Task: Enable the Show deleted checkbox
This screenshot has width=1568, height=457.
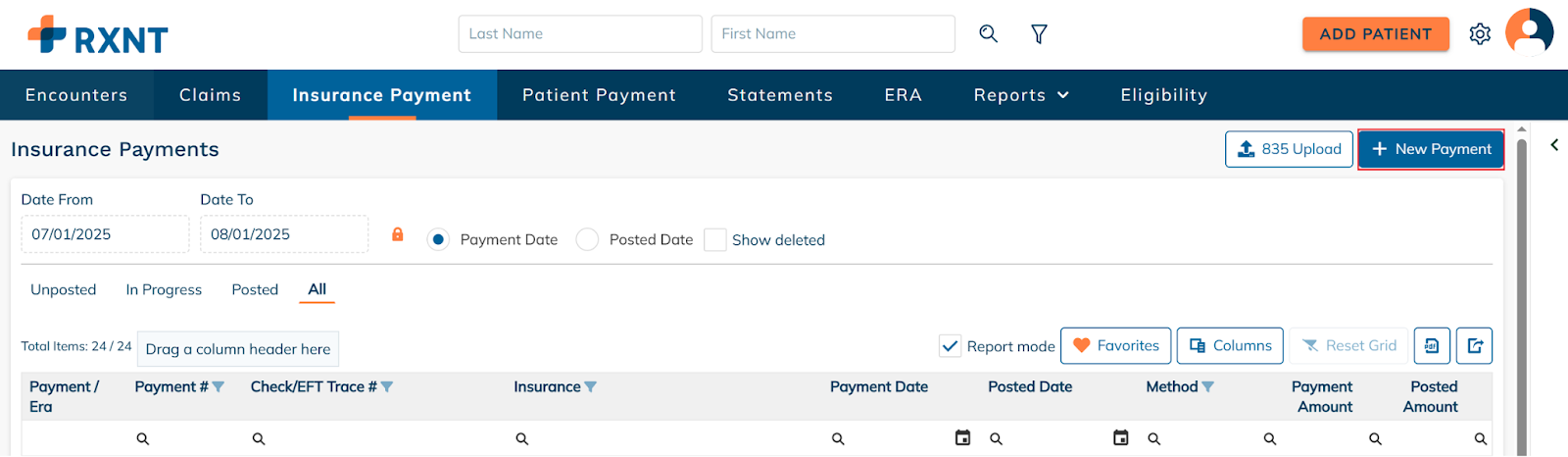Action: [x=715, y=239]
